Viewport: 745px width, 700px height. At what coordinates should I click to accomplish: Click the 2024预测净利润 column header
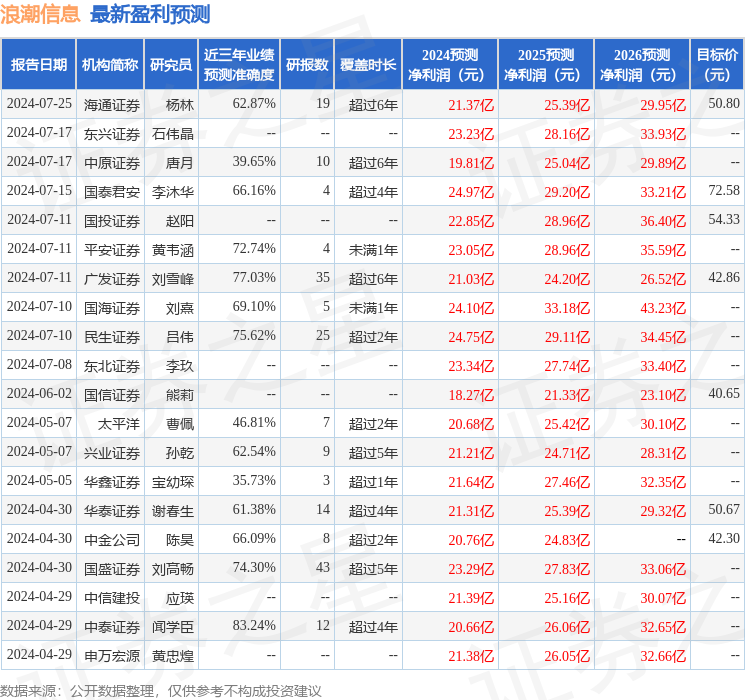coord(450,64)
